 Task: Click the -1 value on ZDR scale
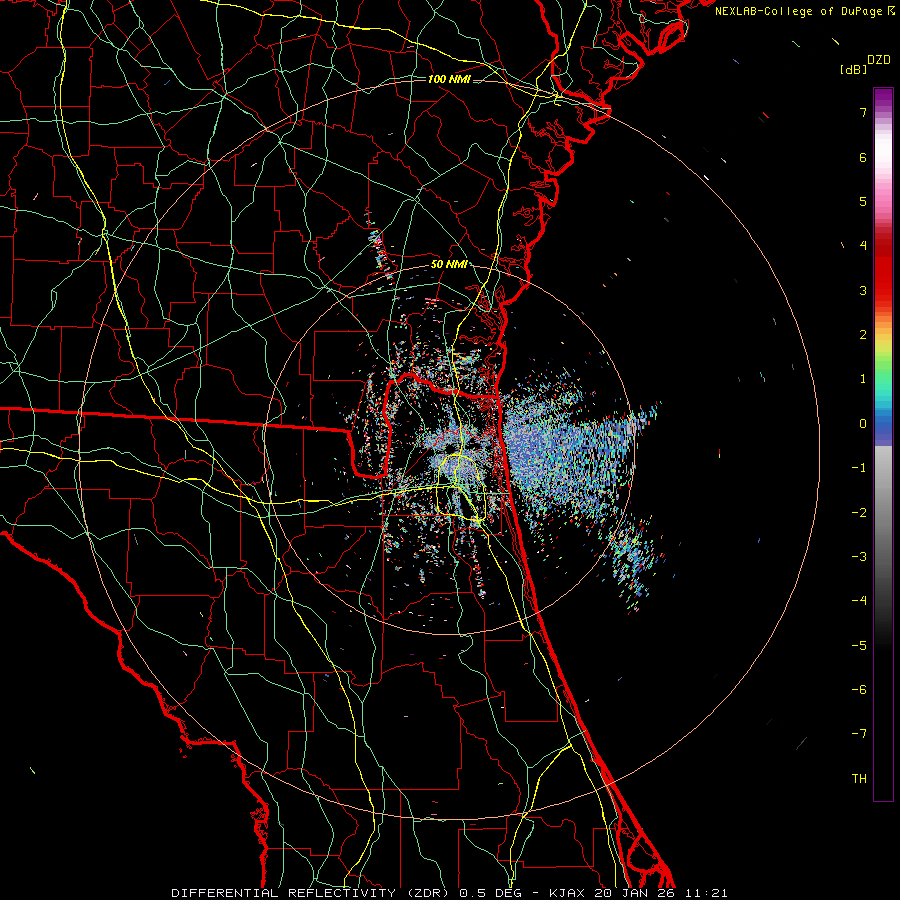(x=859, y=468)
